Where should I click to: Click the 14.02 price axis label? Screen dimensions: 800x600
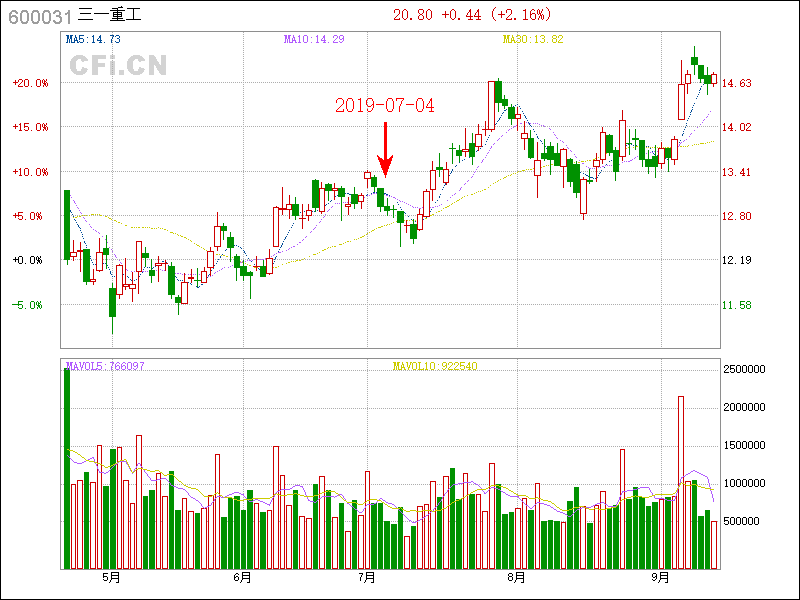tap(737, 127)
